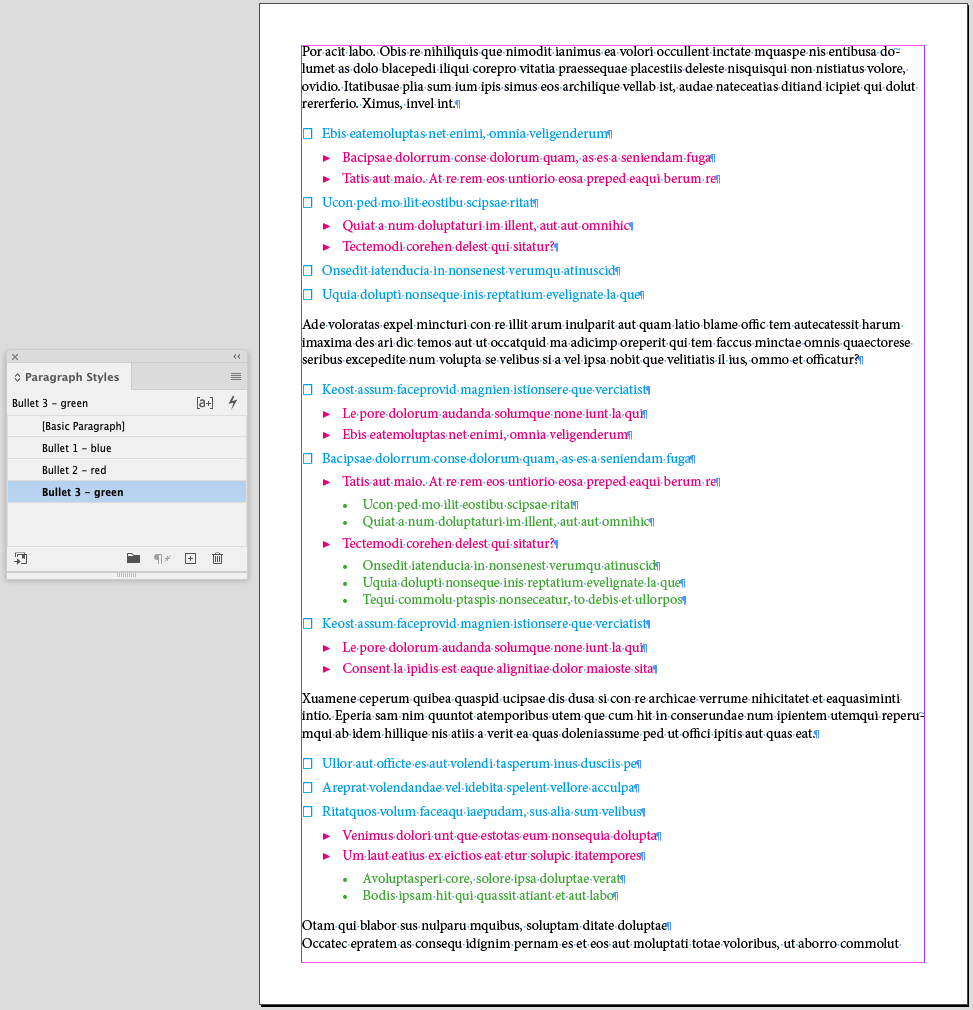Collapse the panel to icons
The width and height of the screenshot is (973, 1010).
click(236, 356)
